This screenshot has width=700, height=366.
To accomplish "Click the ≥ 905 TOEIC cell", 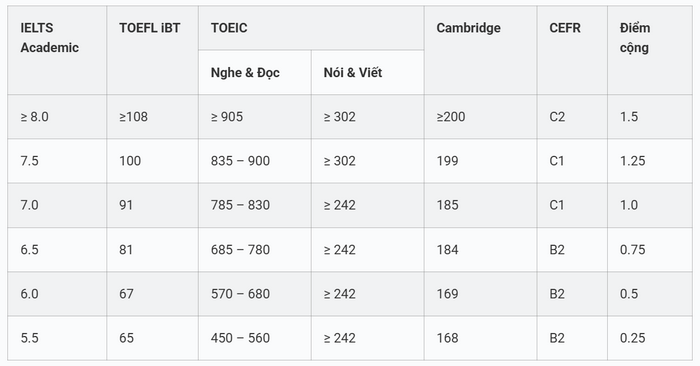I will (x=255, y=116).
